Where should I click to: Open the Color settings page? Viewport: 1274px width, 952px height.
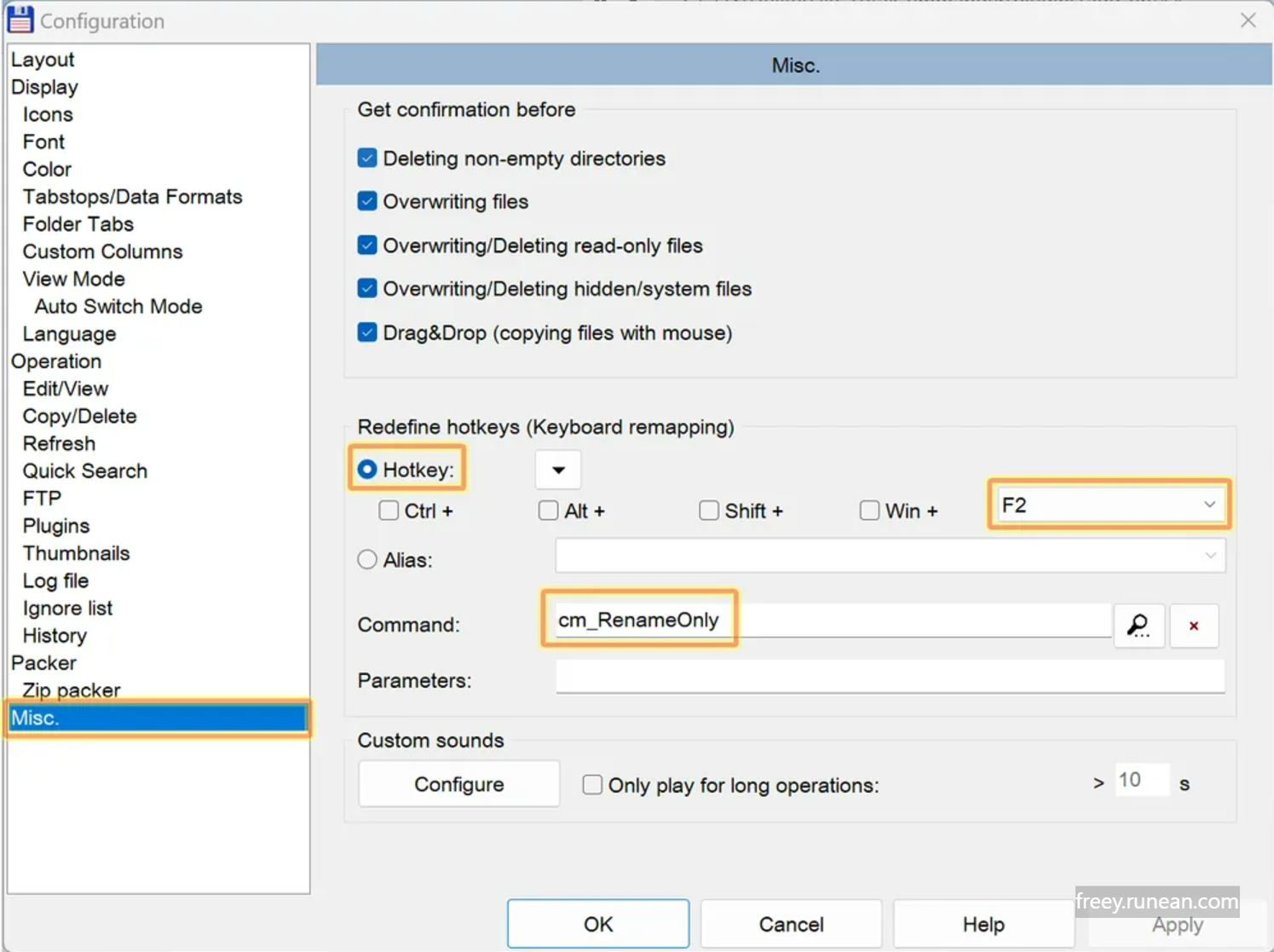tap(47, 169)
